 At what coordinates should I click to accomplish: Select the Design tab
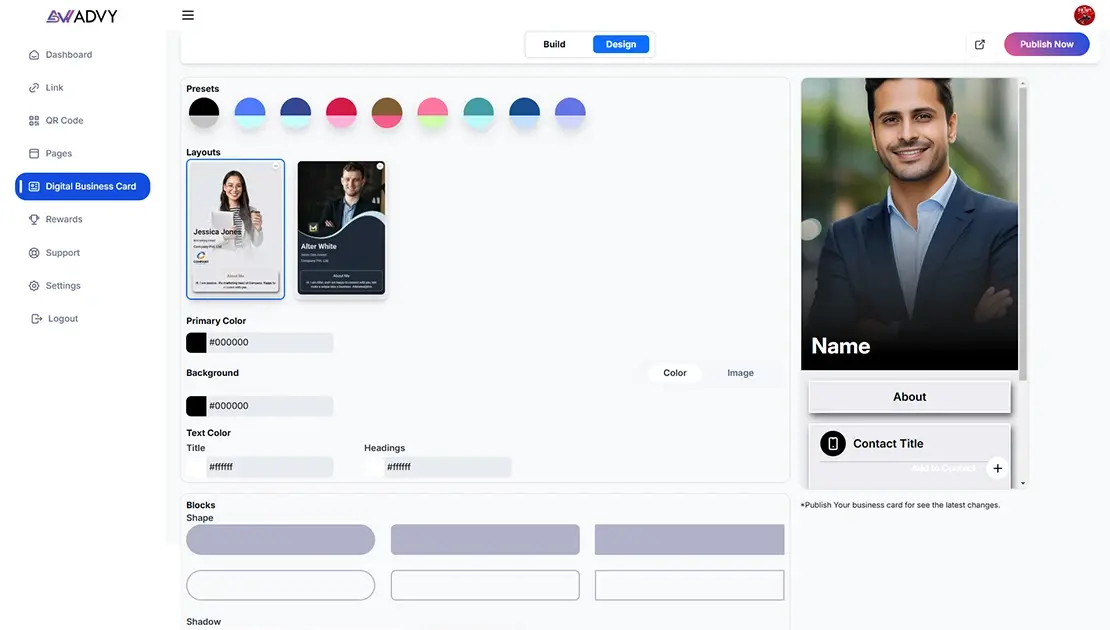pyautogui.click(x=621, y=44)
